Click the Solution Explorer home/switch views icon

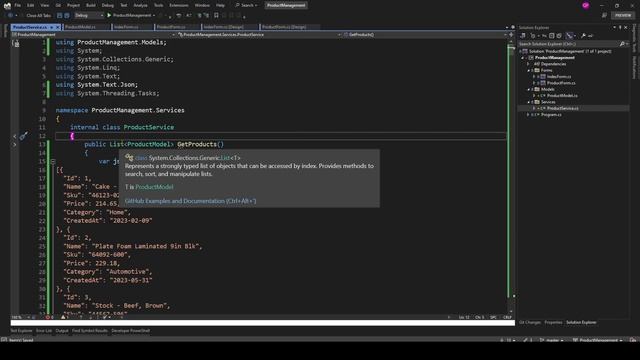pyautogui.click(x=523, y=36)
